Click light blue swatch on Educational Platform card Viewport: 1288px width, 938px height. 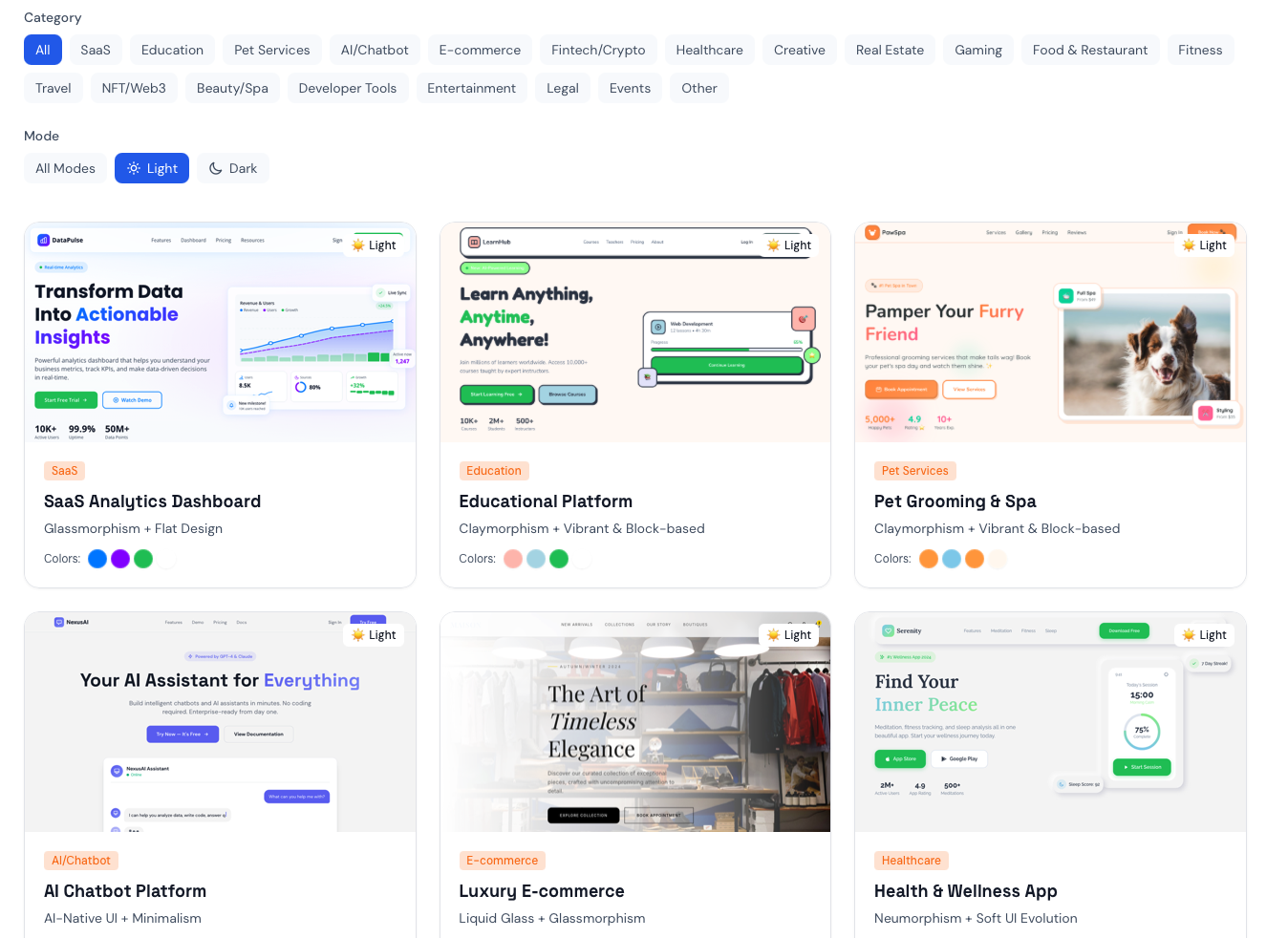tap(536, 559)
